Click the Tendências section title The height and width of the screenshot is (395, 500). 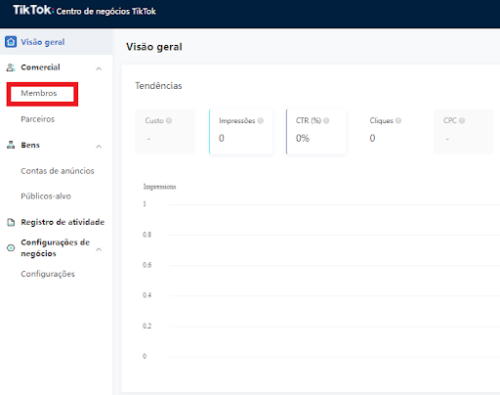158,86
